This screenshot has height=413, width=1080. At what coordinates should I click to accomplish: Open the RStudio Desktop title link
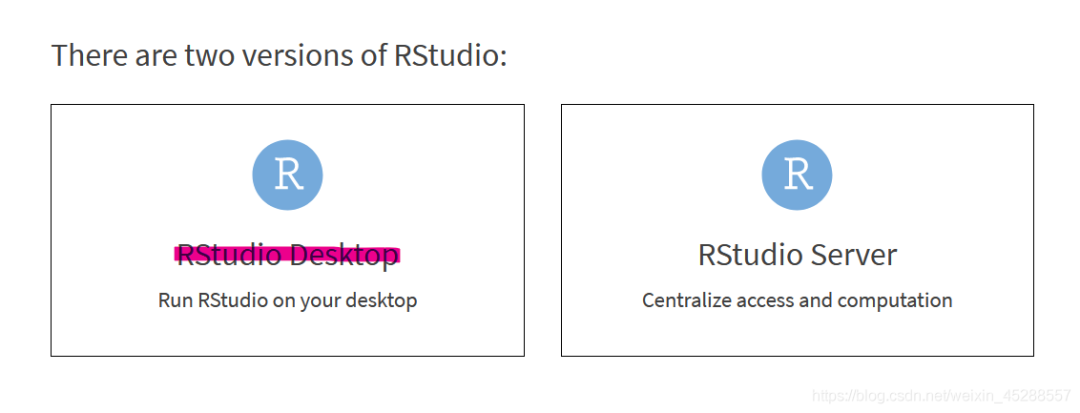click(288, 255)
